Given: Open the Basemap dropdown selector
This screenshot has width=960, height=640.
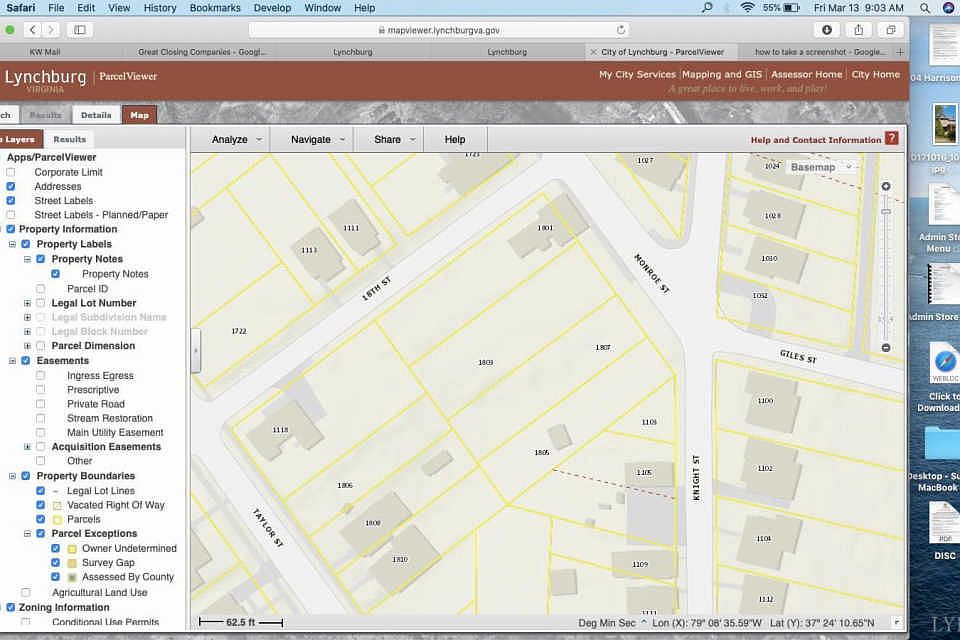Looking at the screenshot, I should tap(821, 167).
